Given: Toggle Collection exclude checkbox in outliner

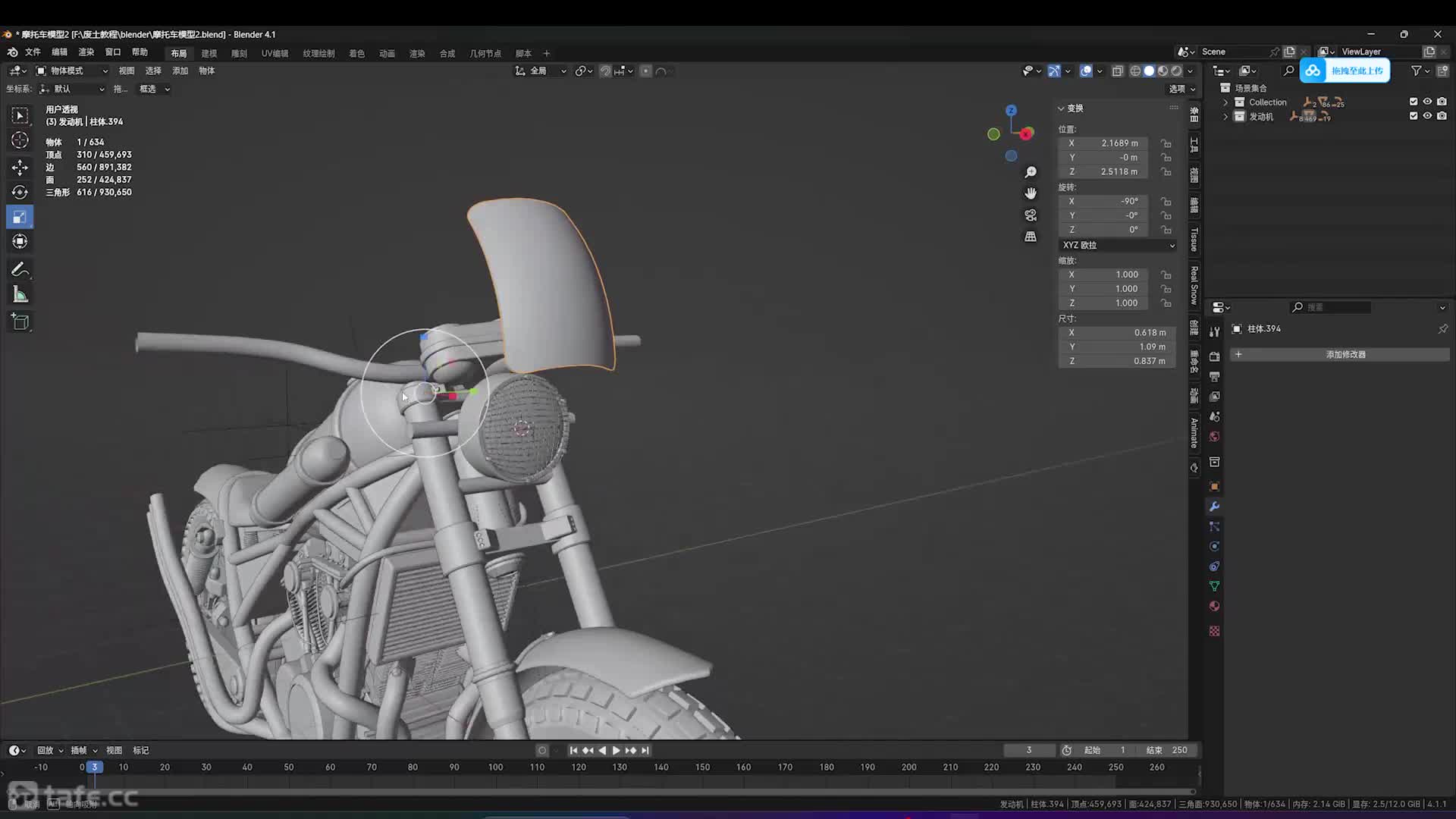Looking at the screenshot, I should coord(1413,102).
